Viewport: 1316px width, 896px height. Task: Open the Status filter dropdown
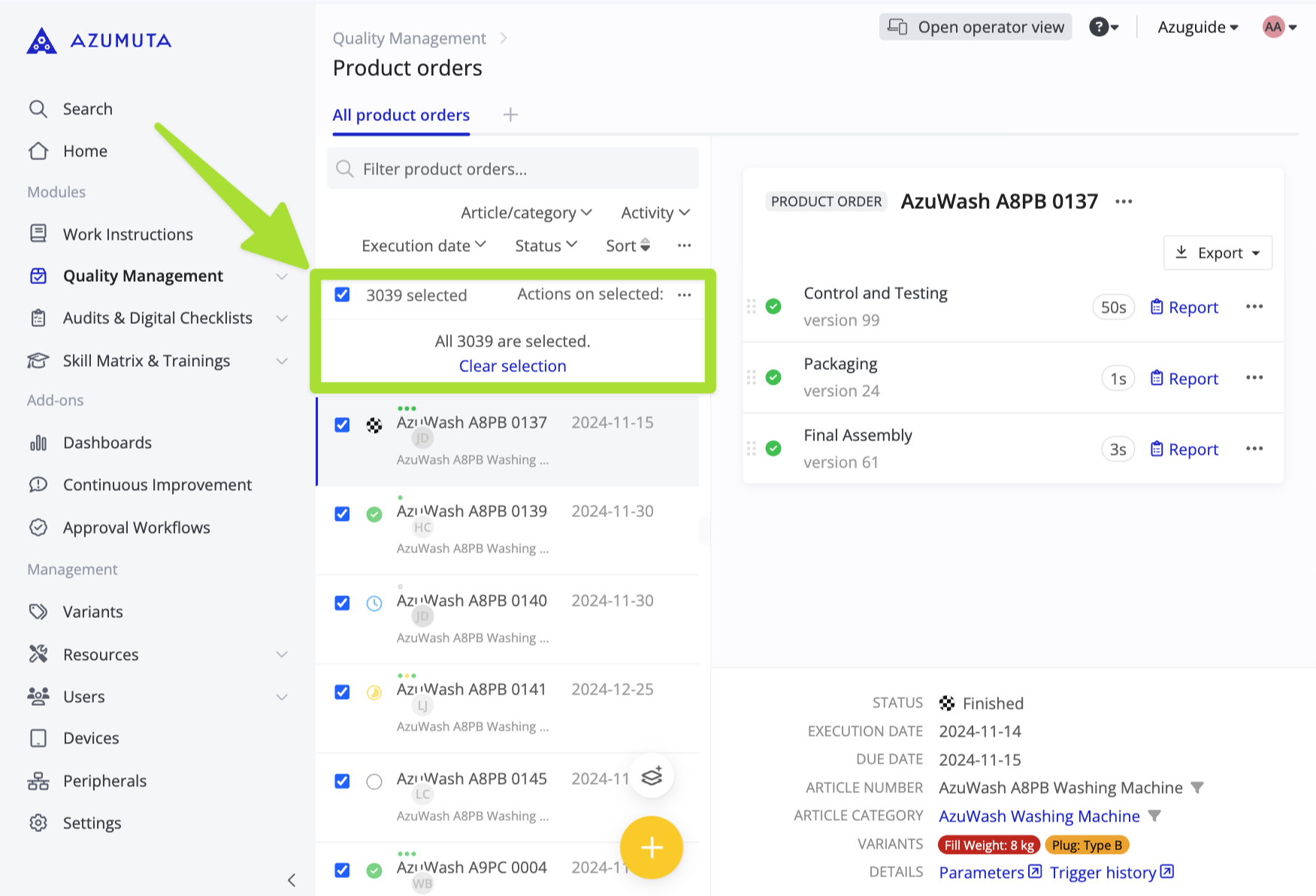tap(546, 246)
